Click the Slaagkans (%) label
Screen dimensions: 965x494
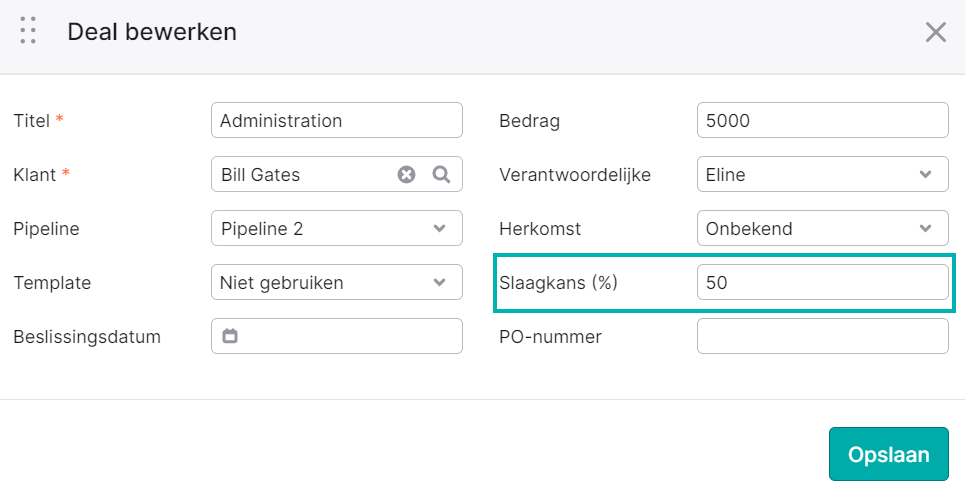click(x=558, y=283)
